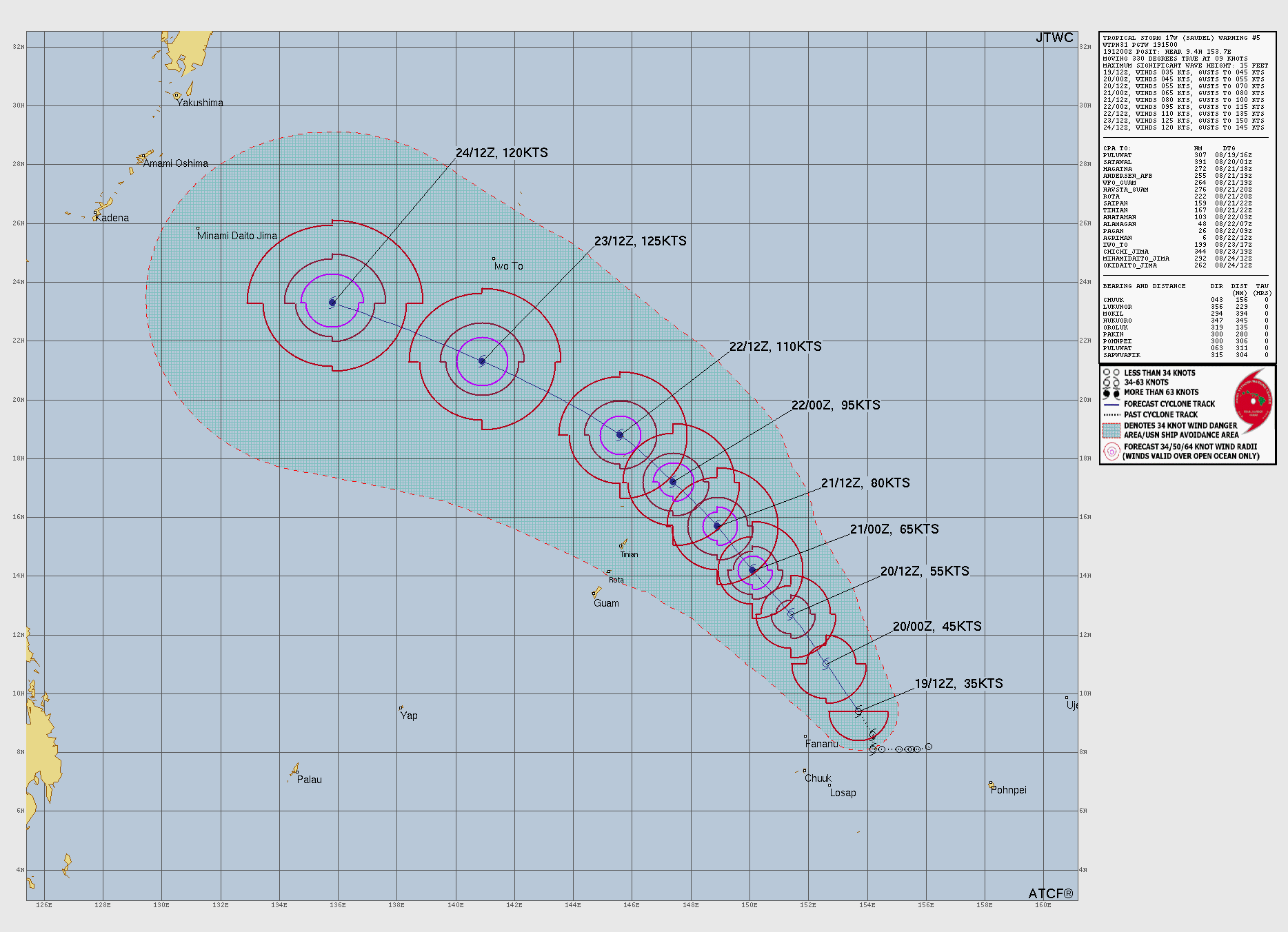Click the storm symbol at the 19/12Z current position
The width and height of the screenshot is (1288, 932).
point(858,711)
